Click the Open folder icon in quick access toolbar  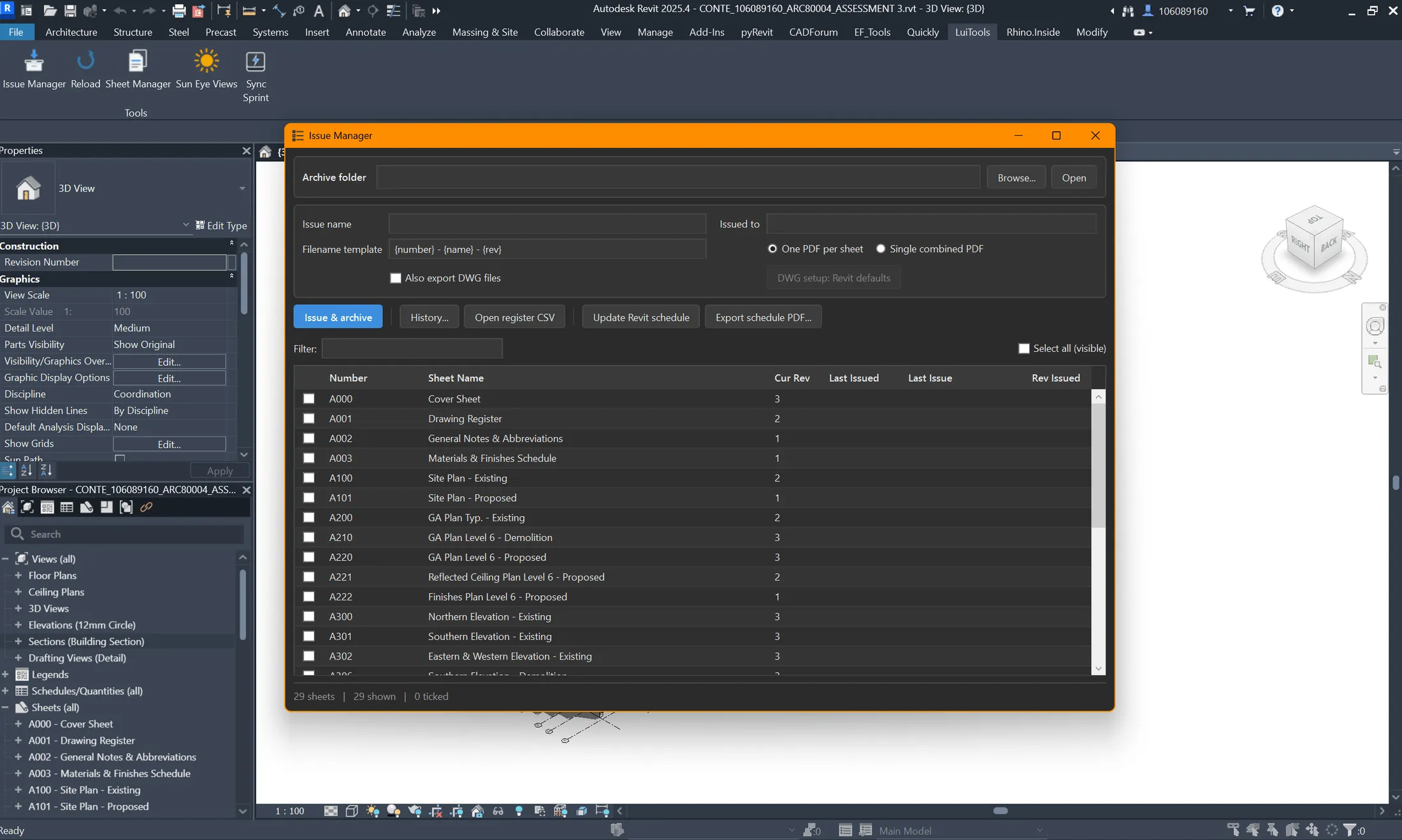[x=50, y=11]
